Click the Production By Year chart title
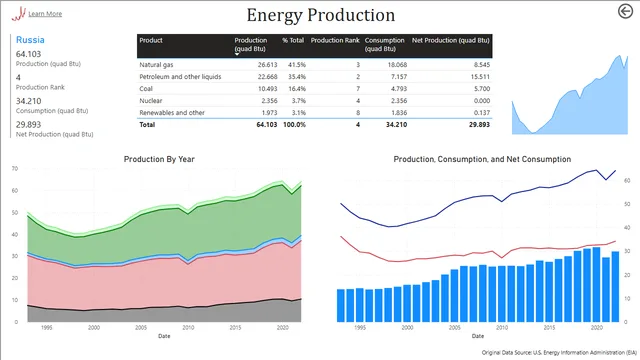The height and width of the screenshot is (360, 640). tap(159, 159)
